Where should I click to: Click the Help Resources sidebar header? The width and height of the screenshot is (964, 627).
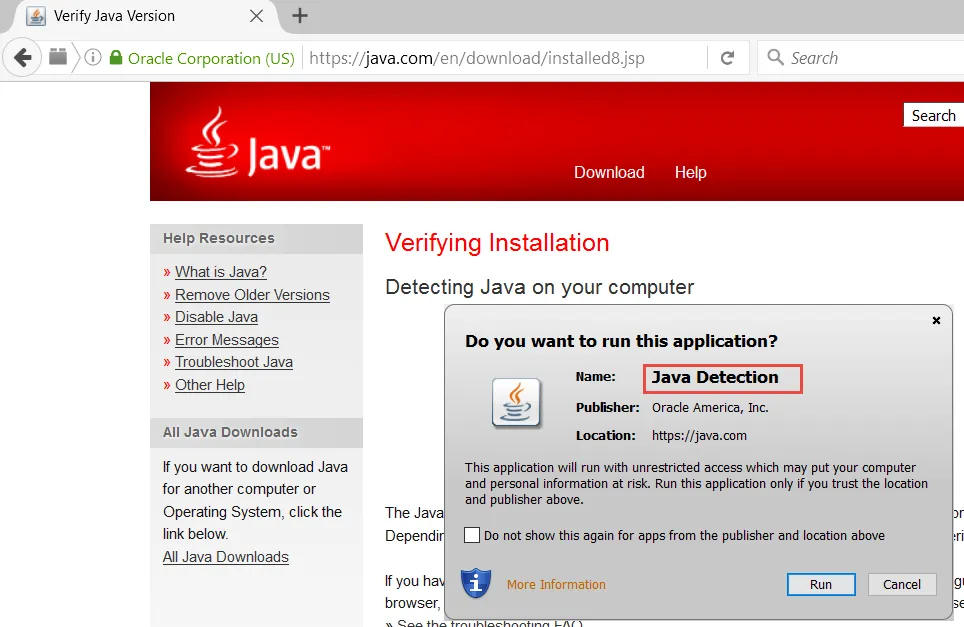click(x=256, y=239)
